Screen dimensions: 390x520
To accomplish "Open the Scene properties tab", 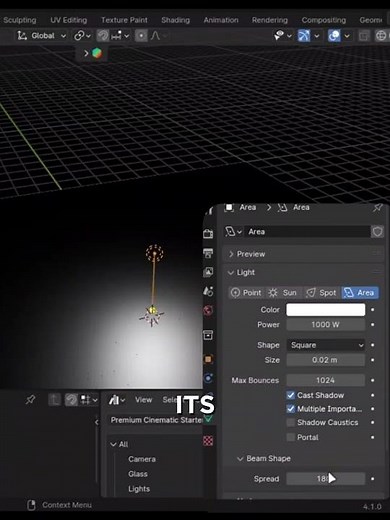I will (208, 291).
